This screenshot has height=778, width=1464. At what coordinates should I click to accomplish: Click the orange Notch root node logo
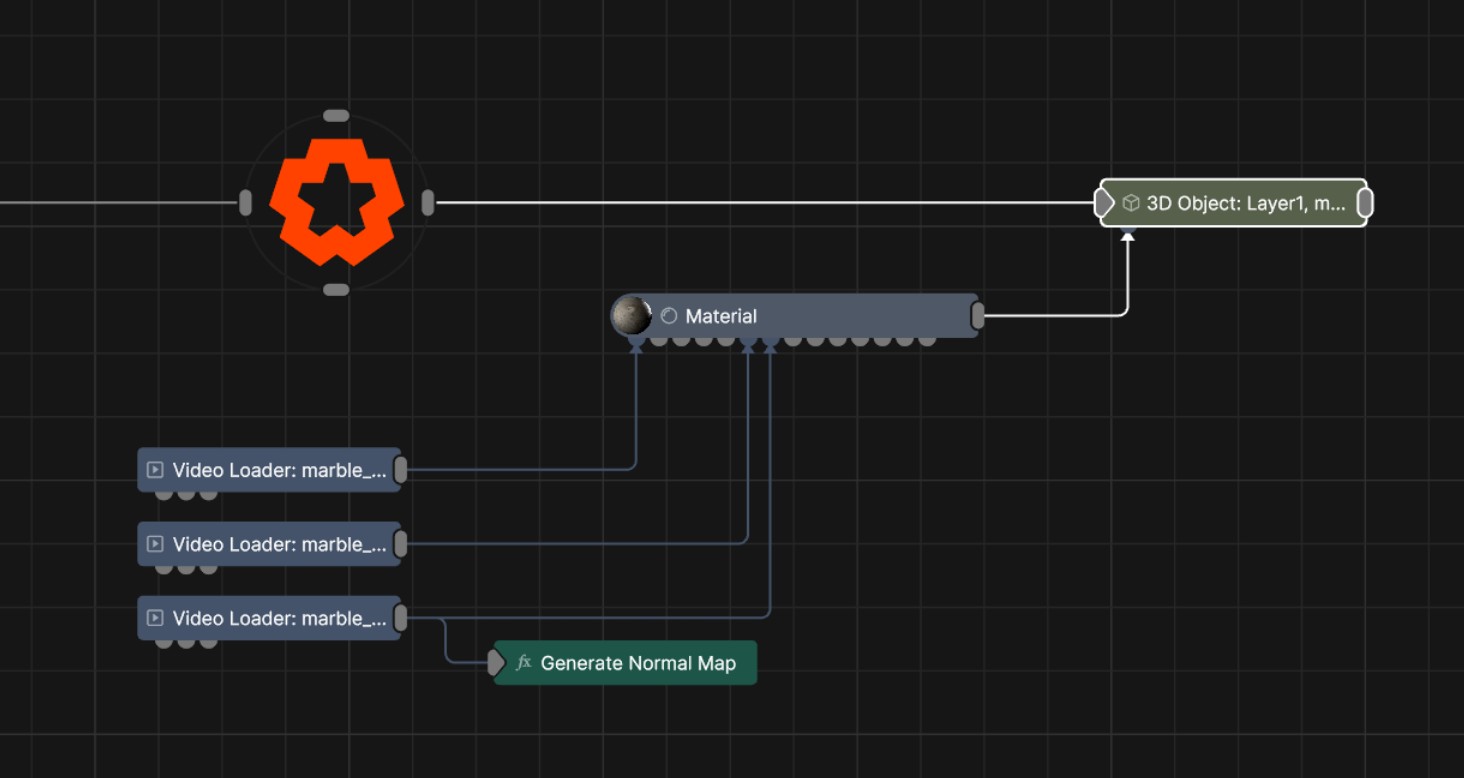pyautogui.click(x=336, y=203)
